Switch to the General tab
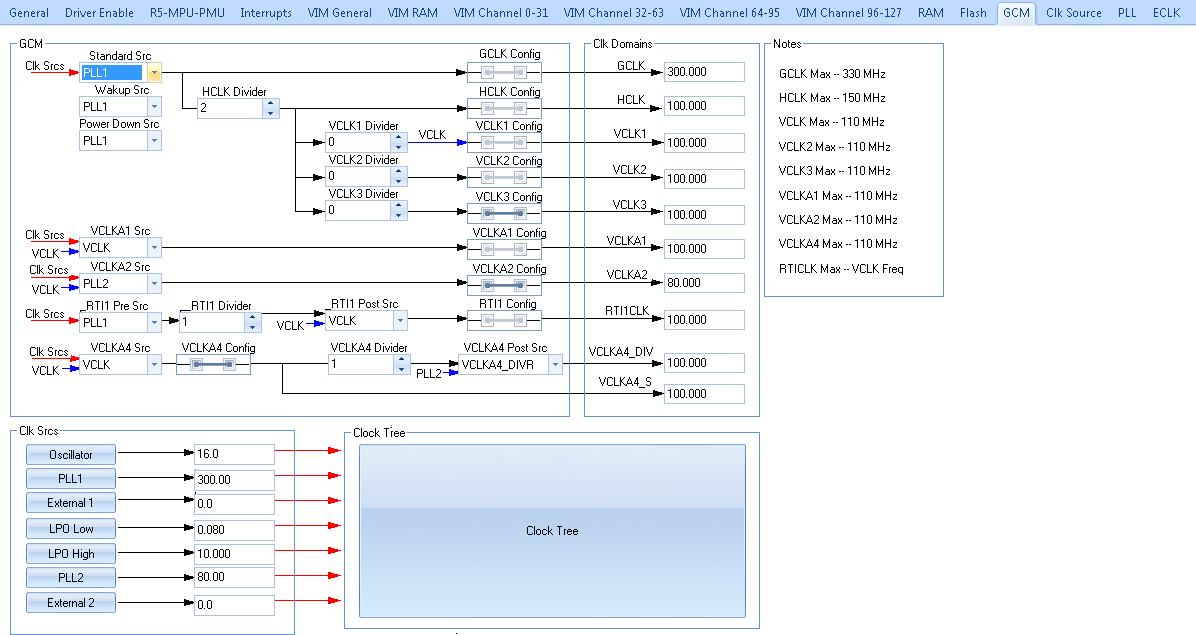 click(x=29, y=13)
